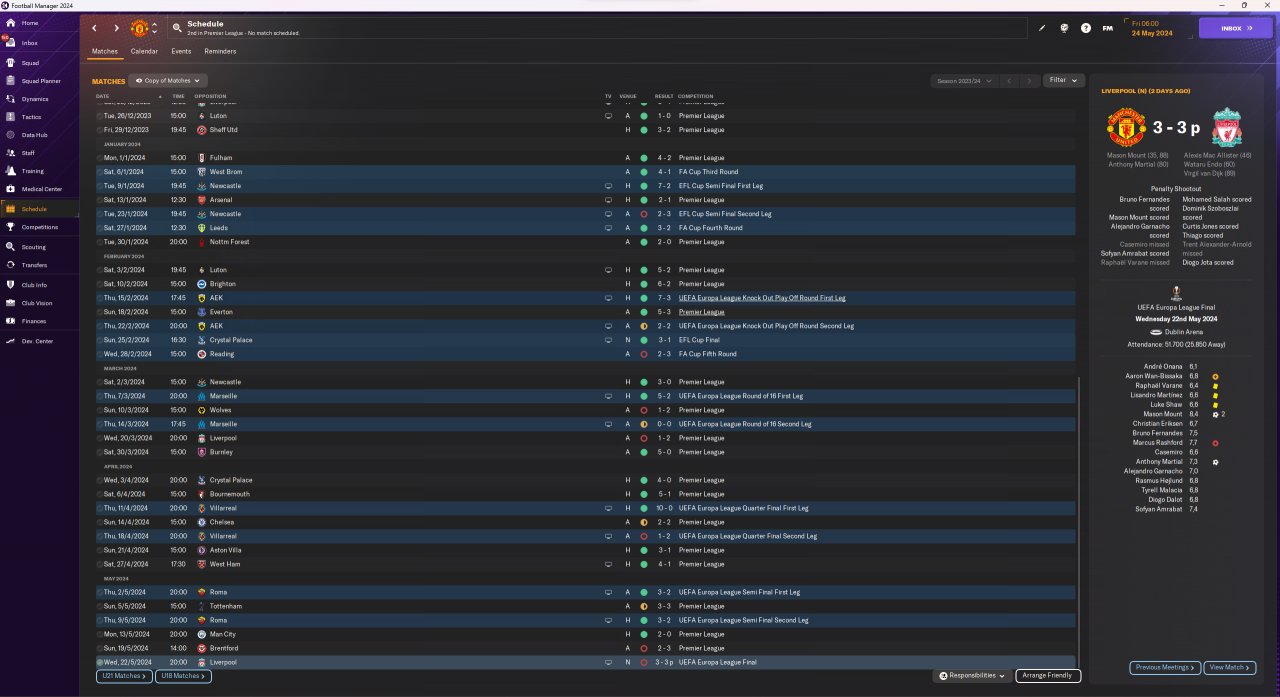Switch to the Events tab
This screenshot has height=697, width=1280.
(181, 51)
